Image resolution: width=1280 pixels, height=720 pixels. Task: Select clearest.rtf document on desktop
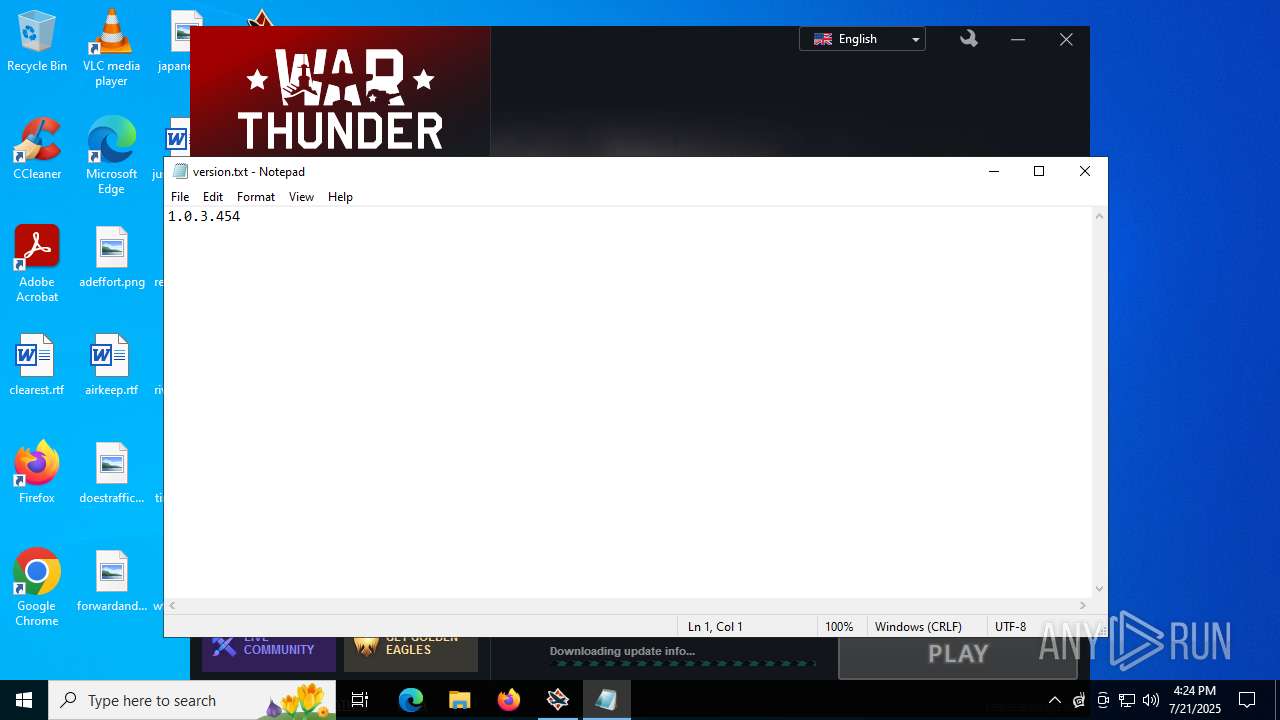[37, 365]
